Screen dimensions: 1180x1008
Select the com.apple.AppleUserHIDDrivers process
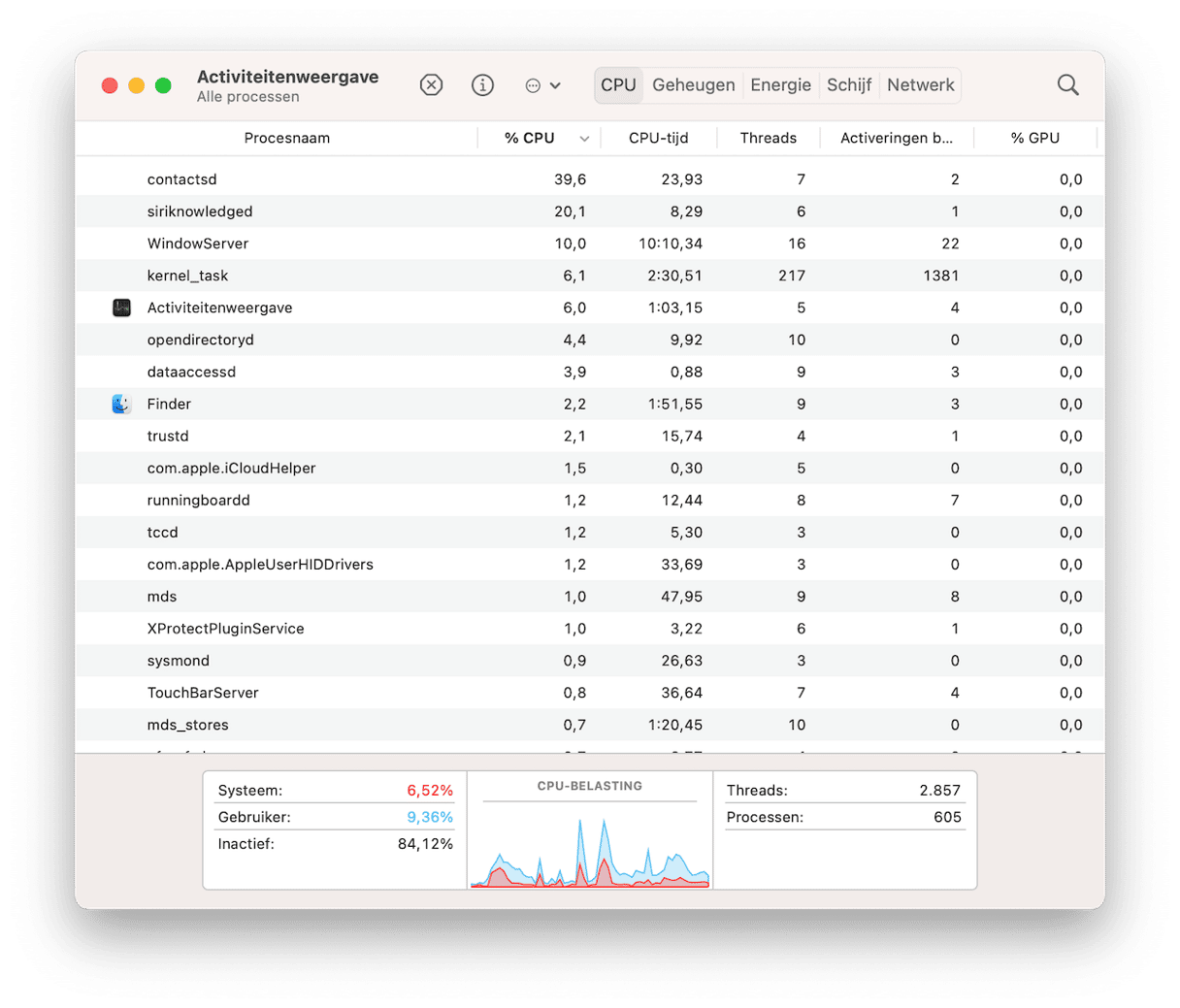[x=590, y=564]
